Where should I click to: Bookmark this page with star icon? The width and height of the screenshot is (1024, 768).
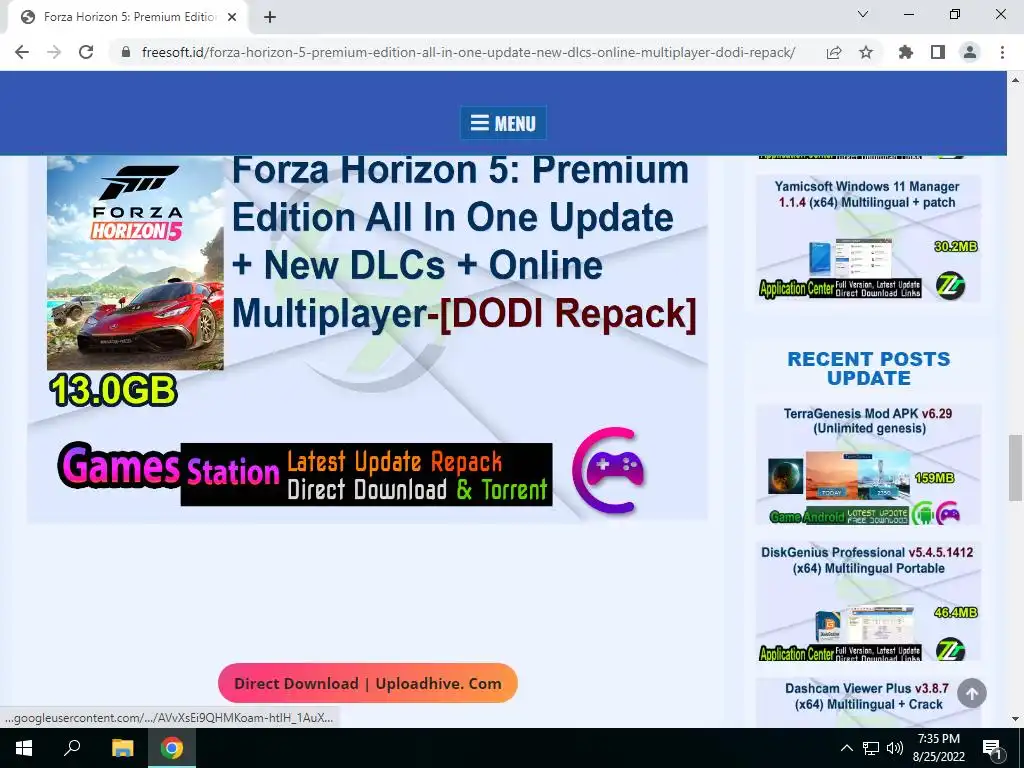(x=866, y=52)
